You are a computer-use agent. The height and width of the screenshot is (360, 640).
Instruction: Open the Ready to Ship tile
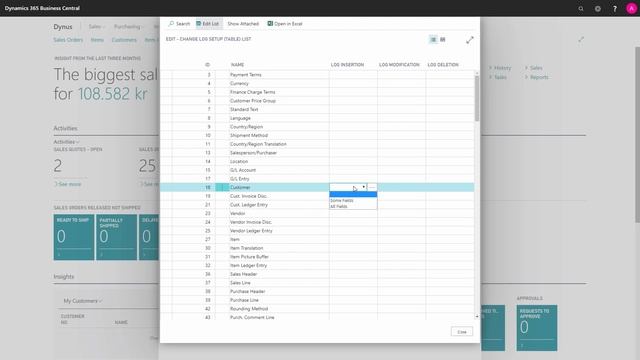pyautogui.click(x=73, y=238)
